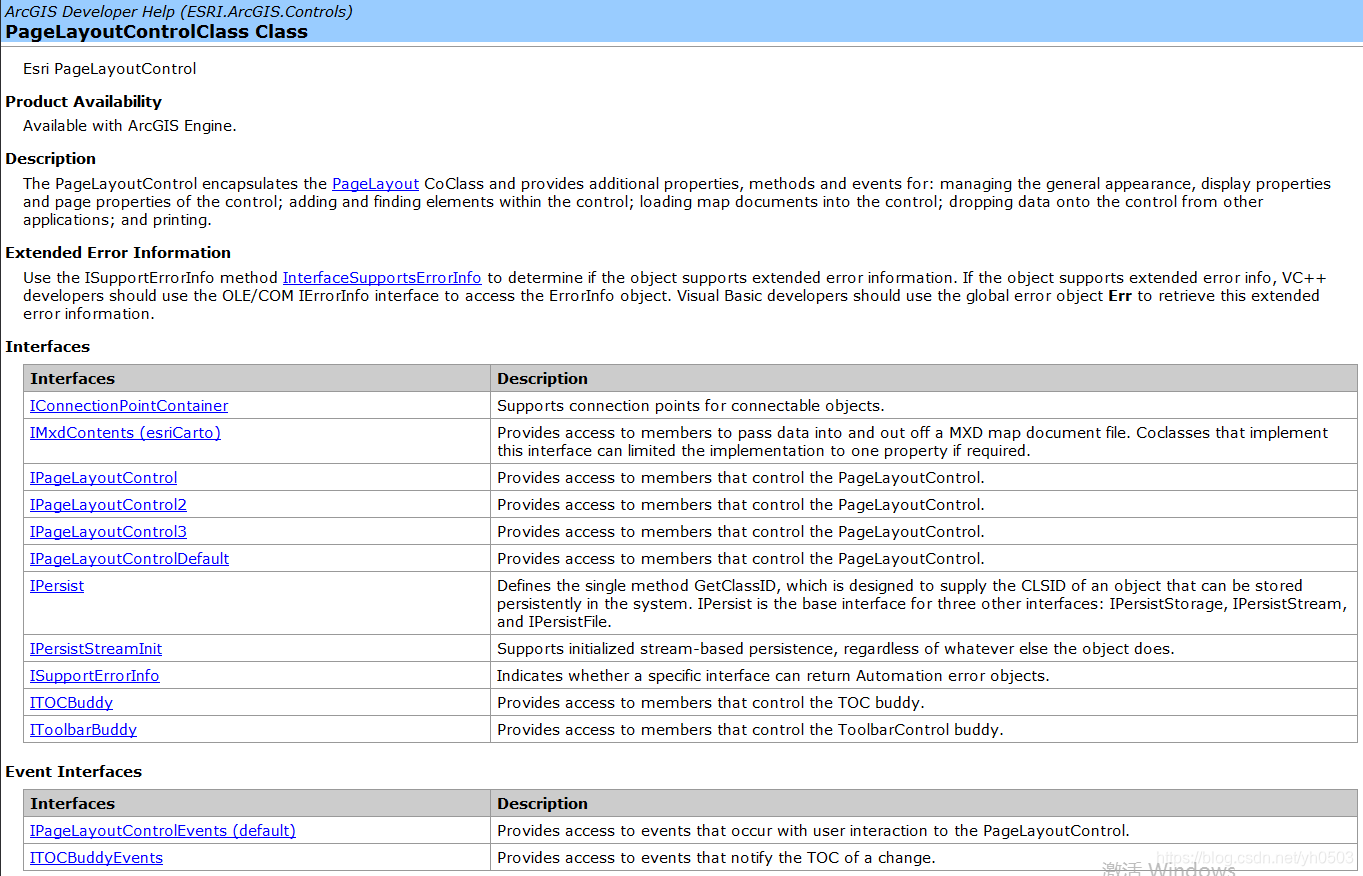1363x876 pixels.
Task: Open the IPageLayoutControl2 link
Action: 108,505
